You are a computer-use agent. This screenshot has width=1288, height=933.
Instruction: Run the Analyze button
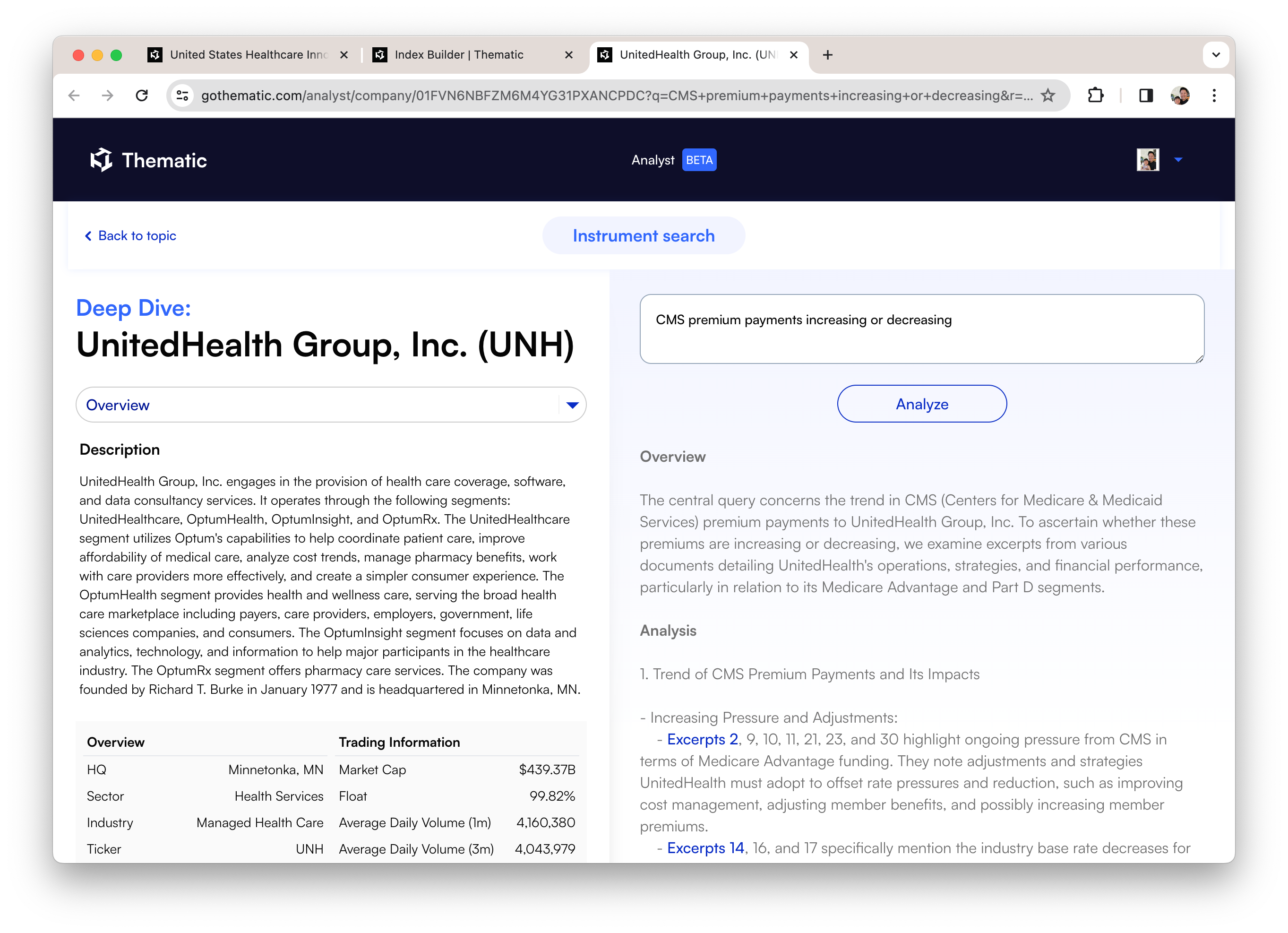tap(922, 404)
